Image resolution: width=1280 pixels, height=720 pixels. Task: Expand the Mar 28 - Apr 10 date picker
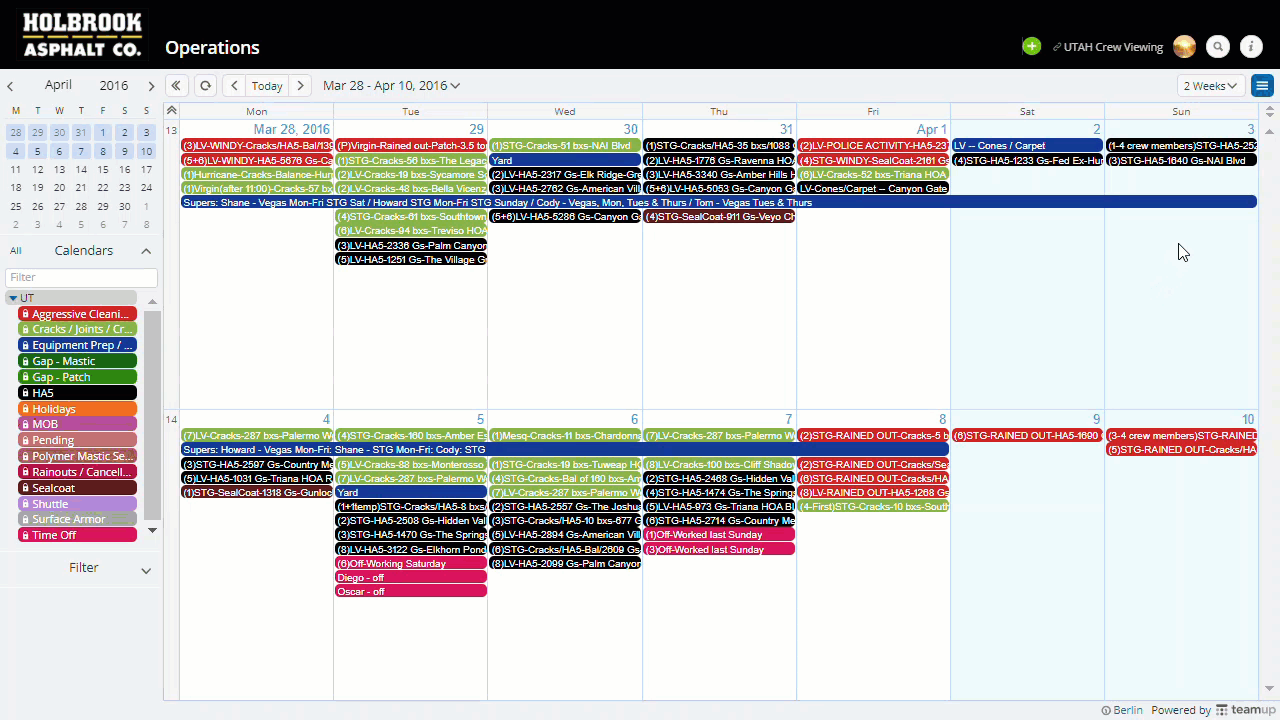[391, 86]
